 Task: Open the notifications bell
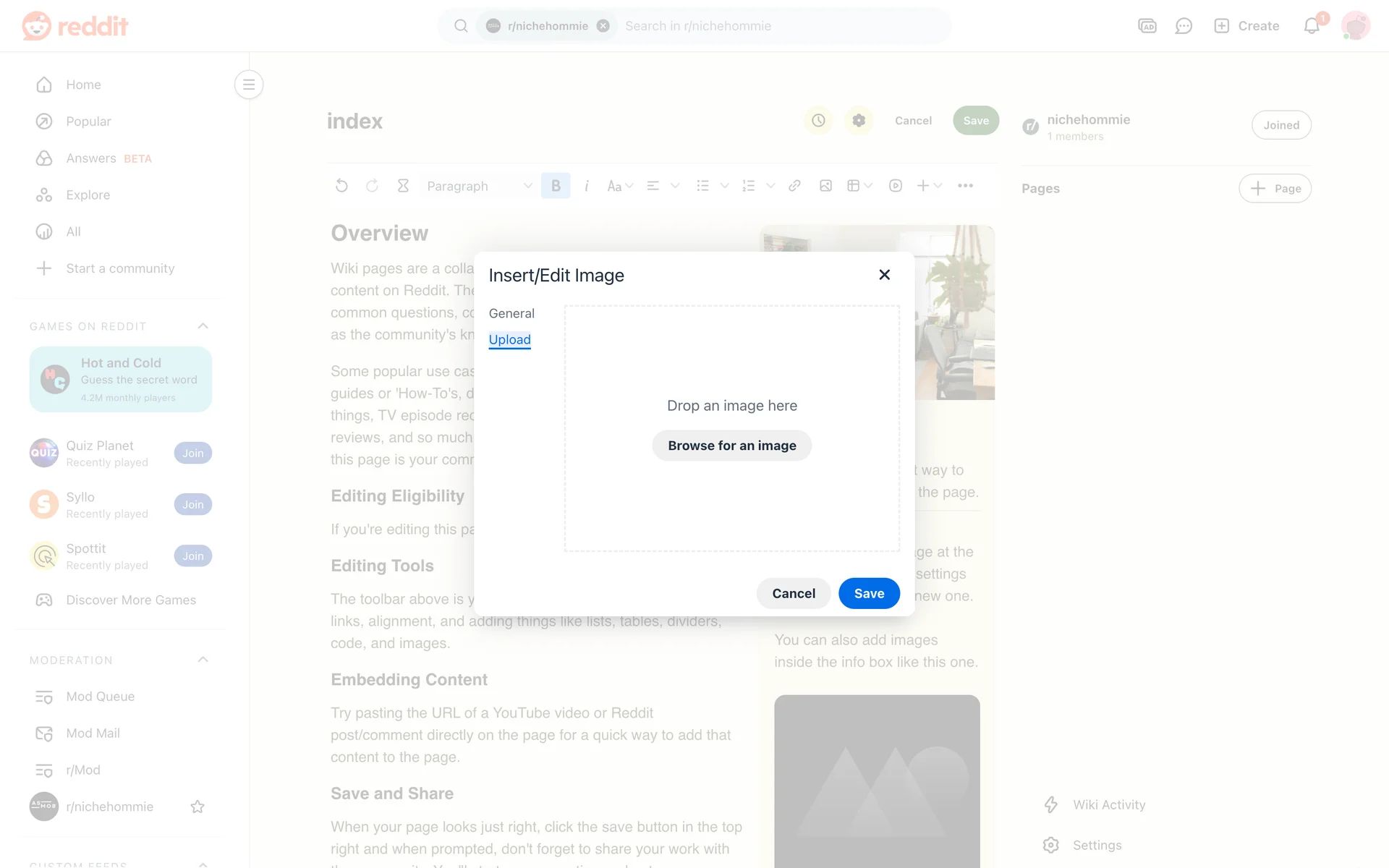click(x=1312, y=26)
